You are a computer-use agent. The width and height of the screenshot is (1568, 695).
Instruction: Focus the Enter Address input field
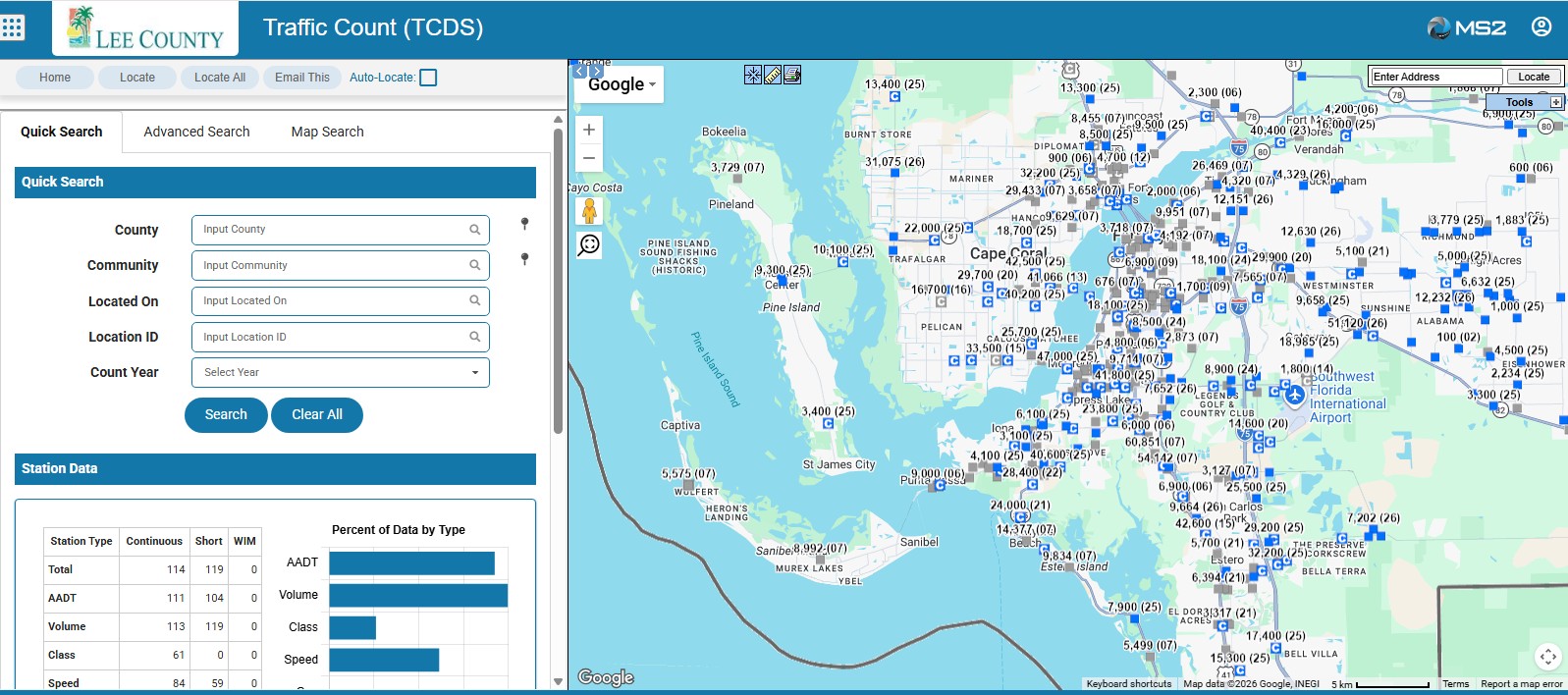[x=1436, y=77]
